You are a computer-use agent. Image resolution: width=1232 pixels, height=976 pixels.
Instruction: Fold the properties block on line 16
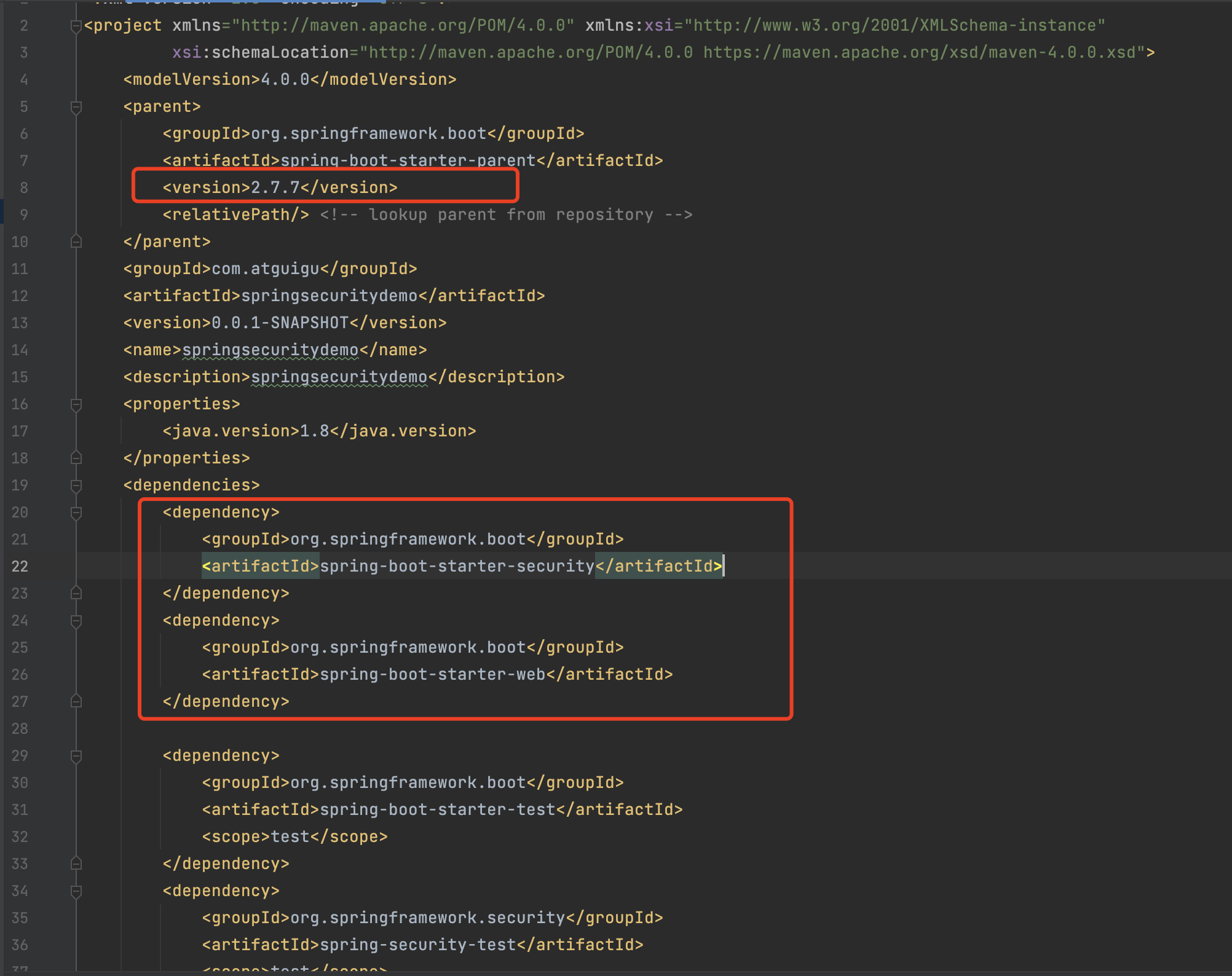[x=76, y=404]
